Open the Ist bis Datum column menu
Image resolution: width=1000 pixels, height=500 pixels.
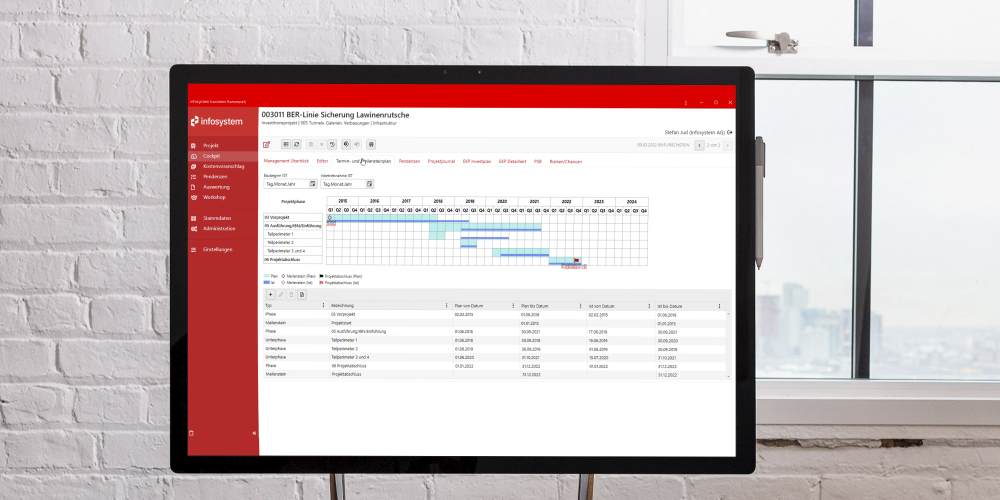(x=720, y=306)
